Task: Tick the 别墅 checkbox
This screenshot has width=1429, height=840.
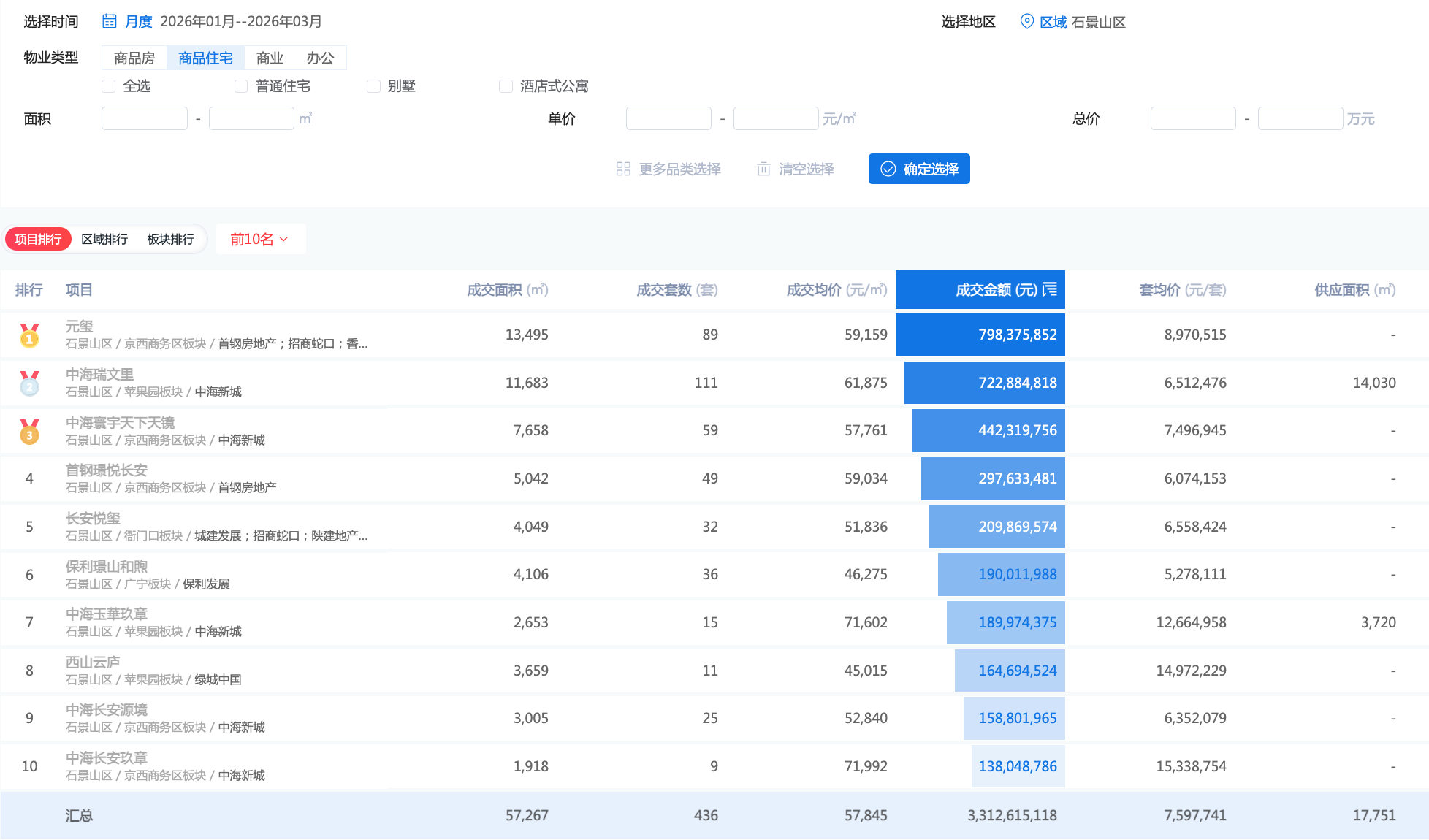Action: tap(373, 86)
